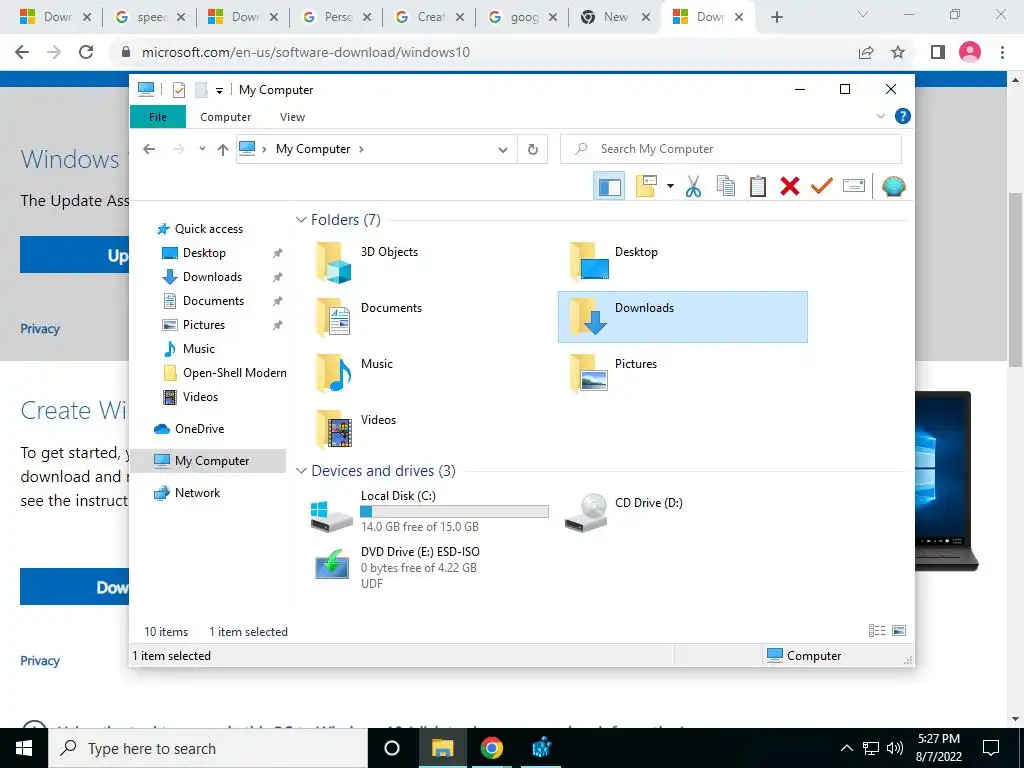1024x768 pixels.
Task: Click Network in navigation pane
Action: pyautogui.click(x=197, y=493)
